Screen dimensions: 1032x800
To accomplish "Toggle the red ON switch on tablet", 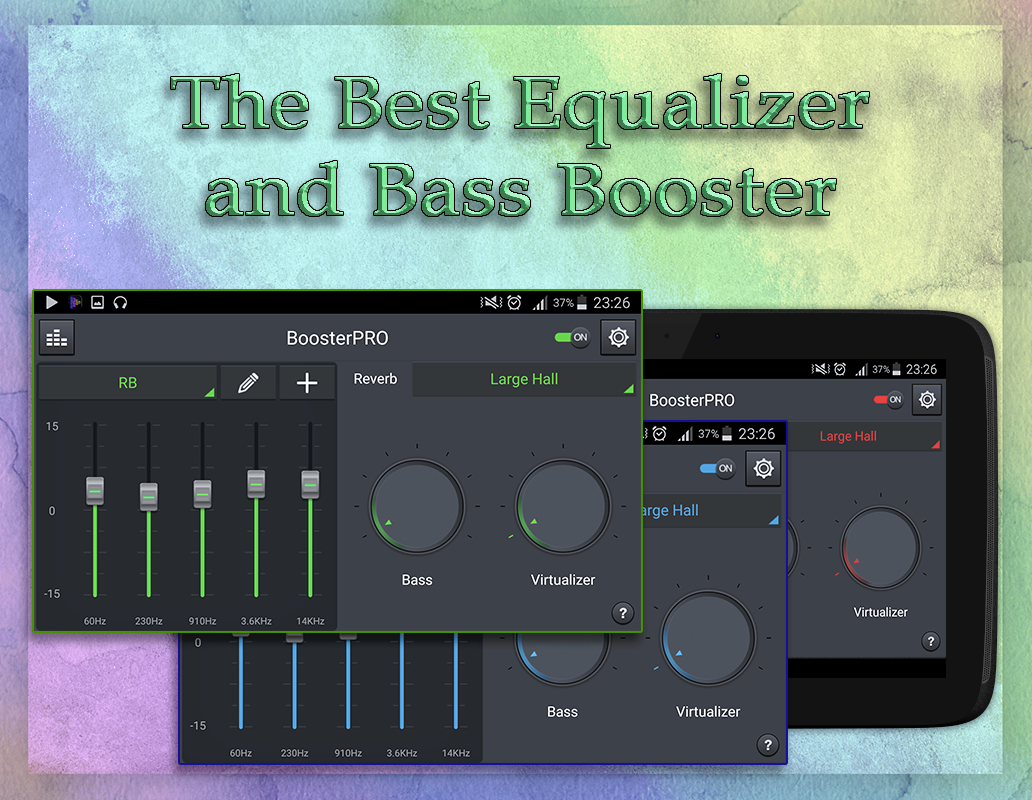I will coord(888,399).
